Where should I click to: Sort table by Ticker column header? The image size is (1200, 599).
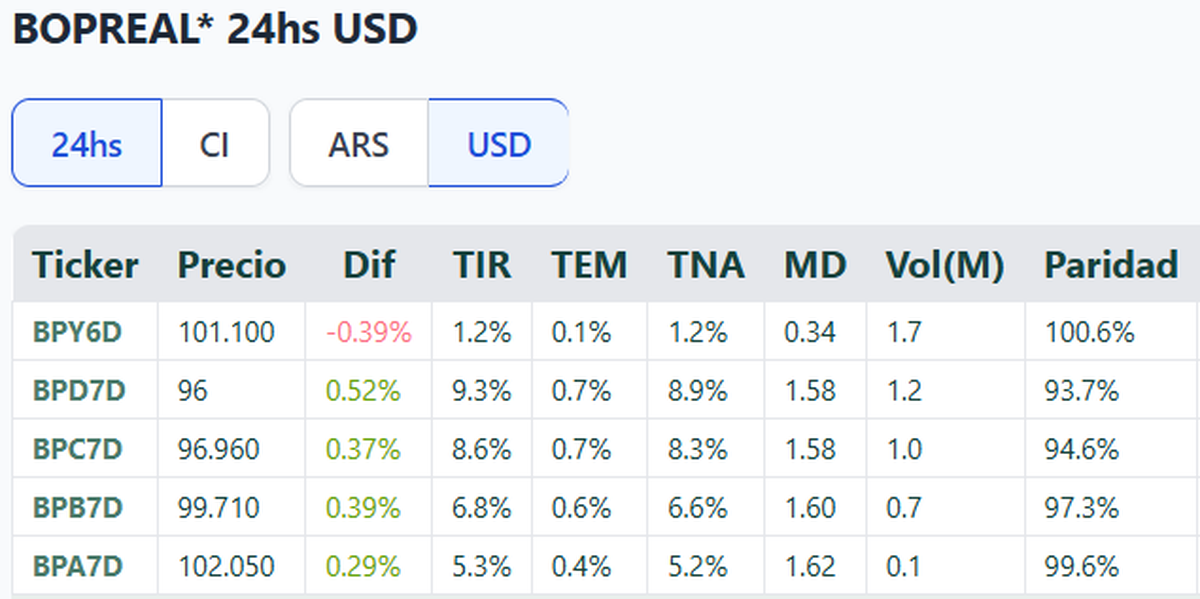click(85, 265)
